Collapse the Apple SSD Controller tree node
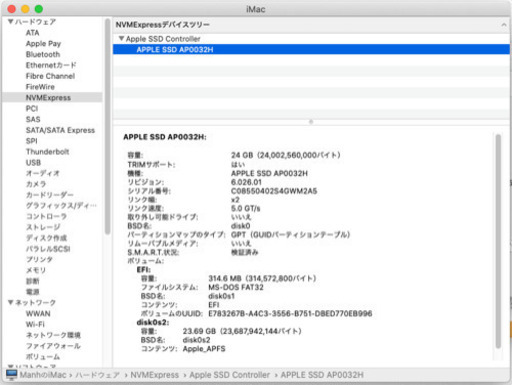The height and width of the screenshot is (385, 512). tap(121, 39)
